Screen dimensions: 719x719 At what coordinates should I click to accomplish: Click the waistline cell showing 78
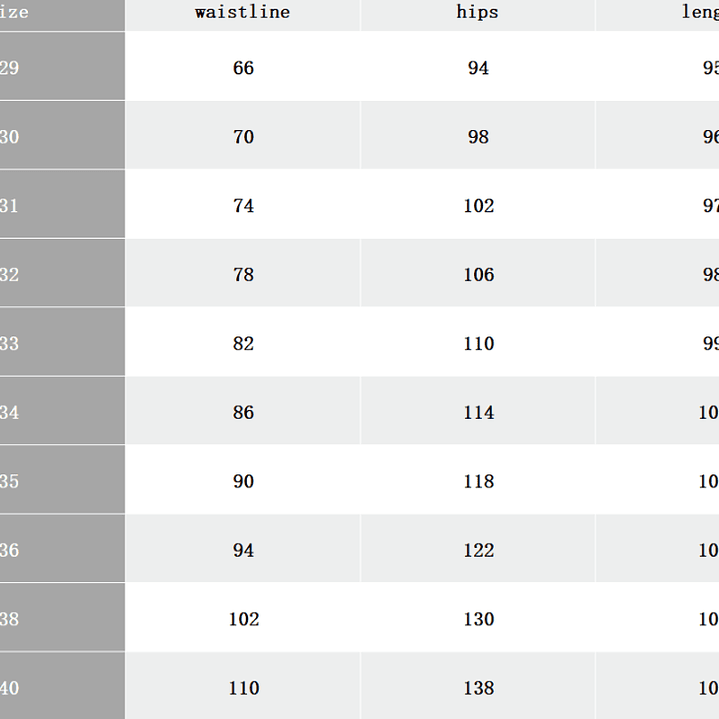point(243,275)
